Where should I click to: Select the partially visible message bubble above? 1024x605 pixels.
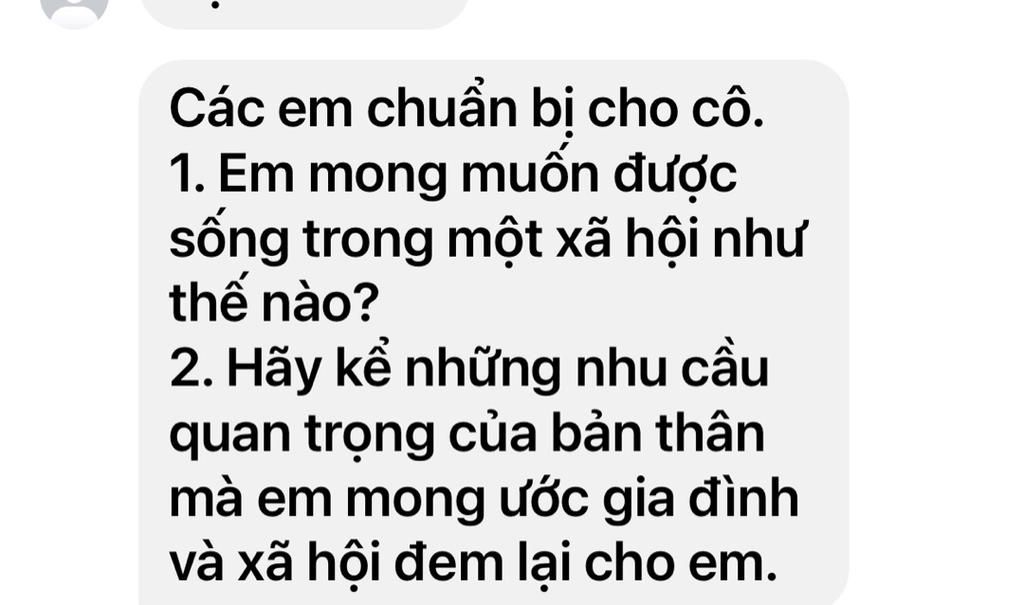coord(304,11)
